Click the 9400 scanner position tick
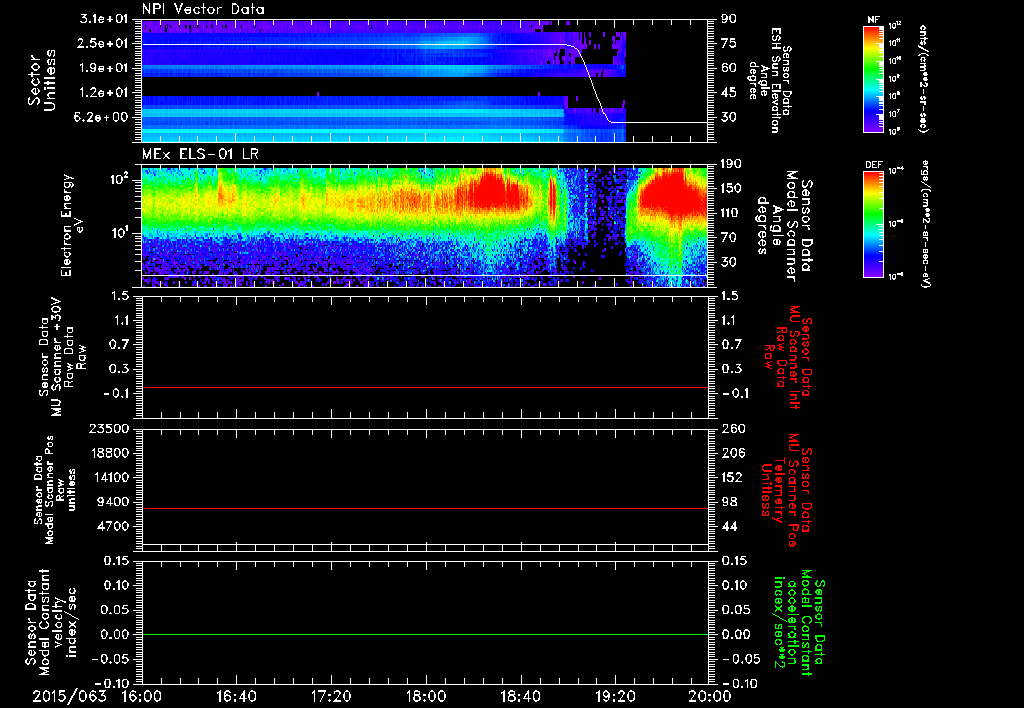 [114, 502]
